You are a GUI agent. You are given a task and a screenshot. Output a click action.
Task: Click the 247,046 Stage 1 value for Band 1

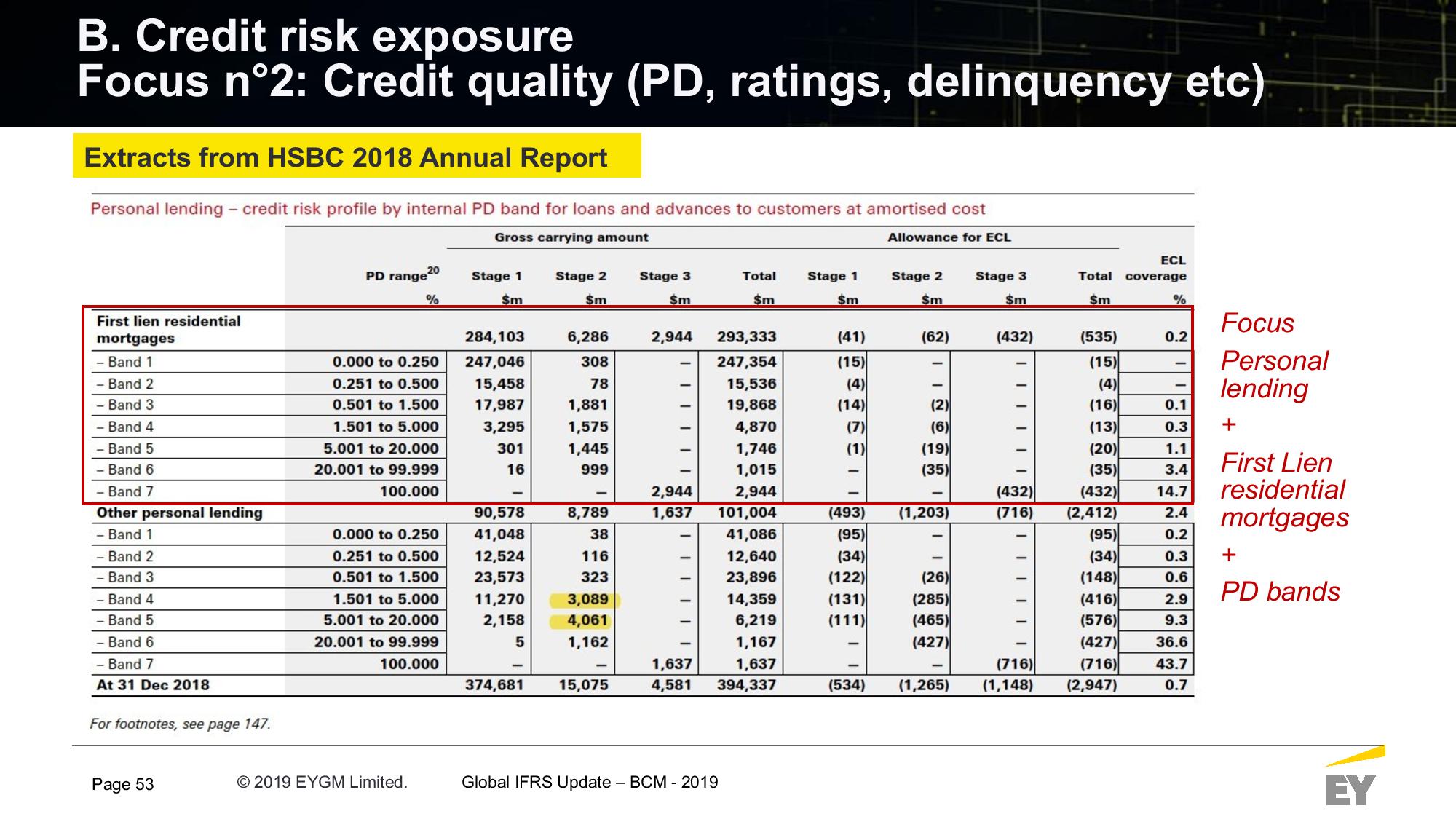(x=494, y=362)
